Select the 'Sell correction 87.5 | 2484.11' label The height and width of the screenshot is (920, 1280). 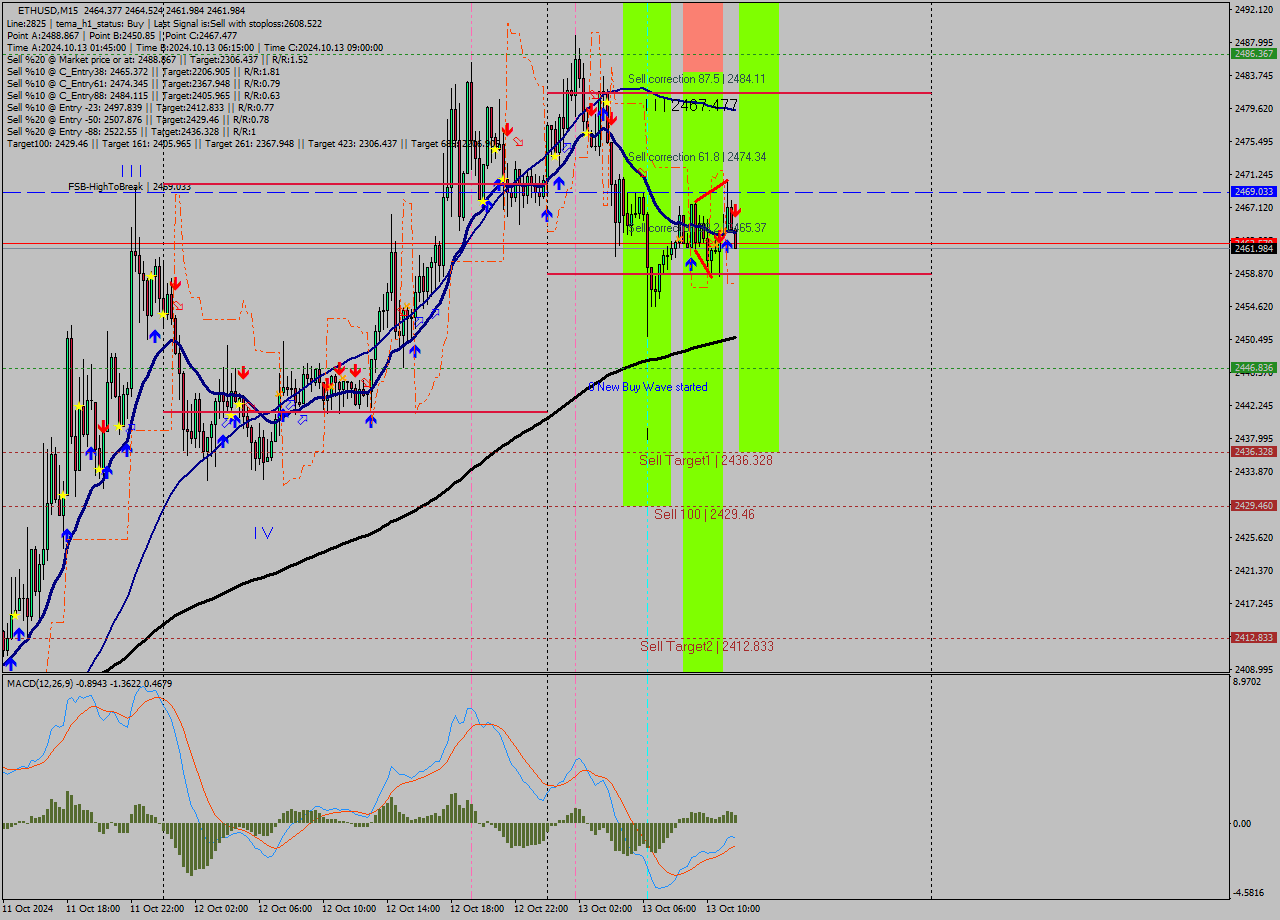[697, 78]
